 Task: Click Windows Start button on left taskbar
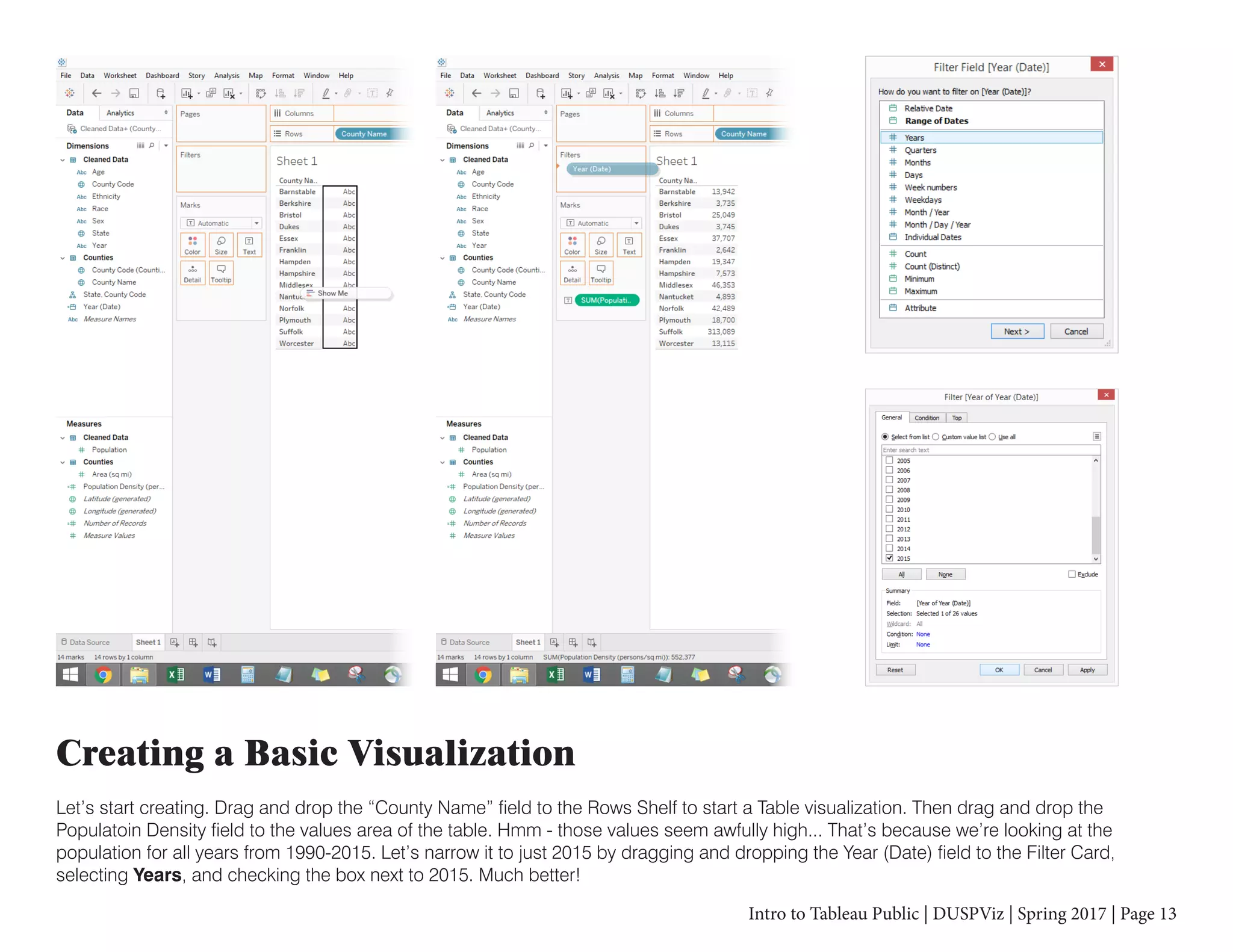click(70, 675)
